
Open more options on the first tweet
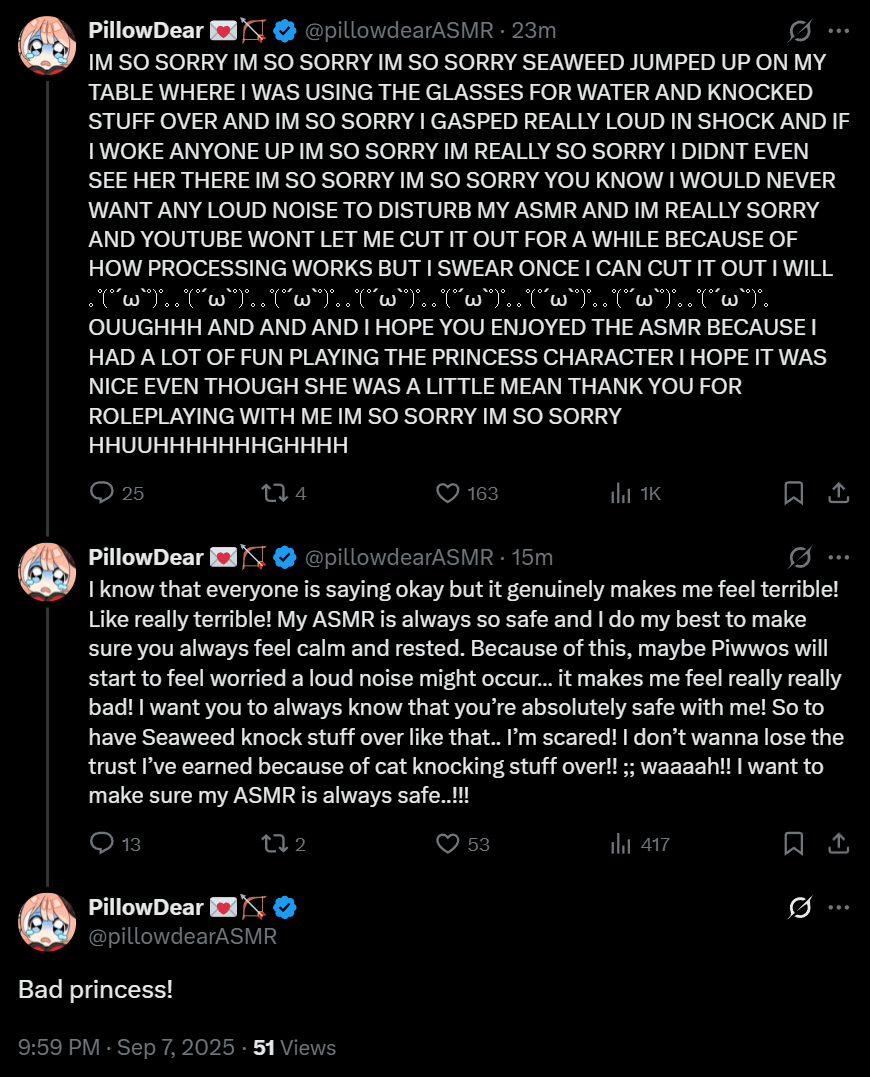839,31
